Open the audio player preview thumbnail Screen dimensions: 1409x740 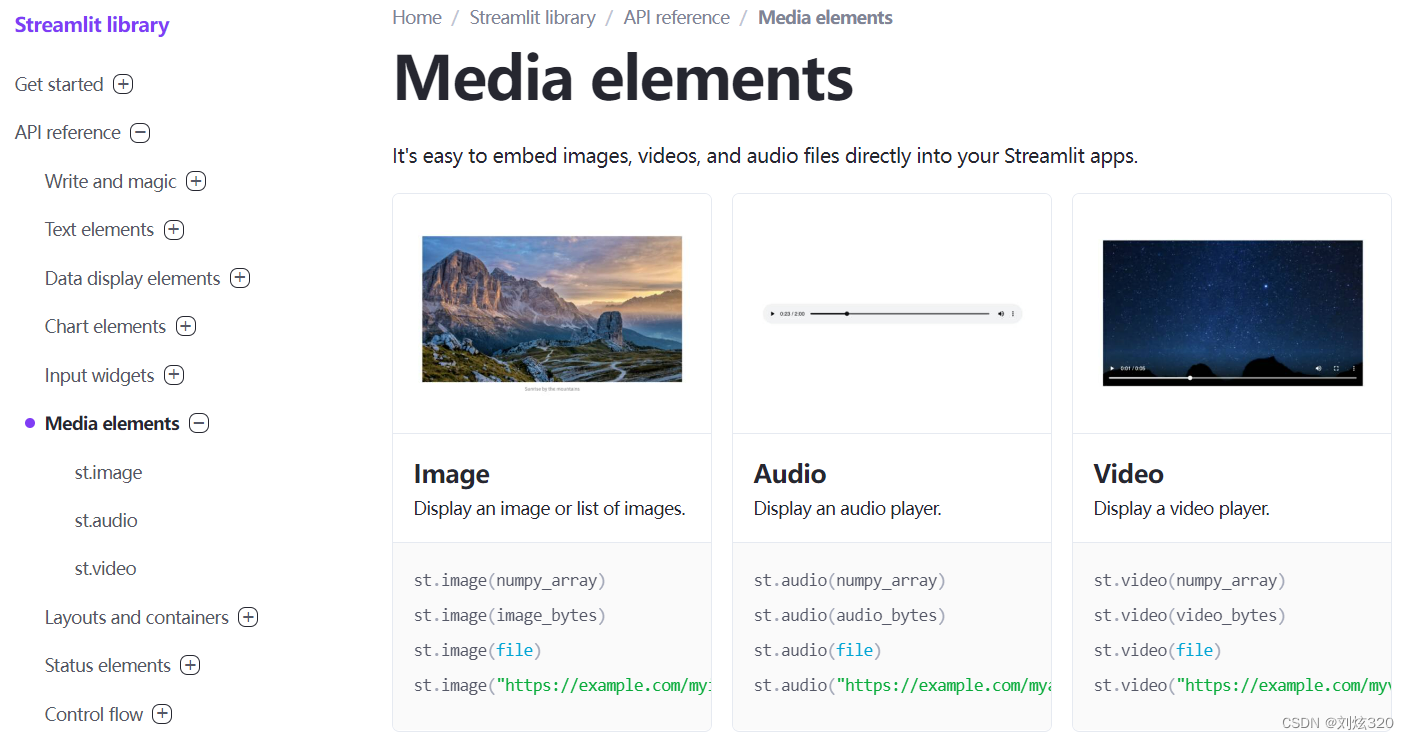coord(892,314)
